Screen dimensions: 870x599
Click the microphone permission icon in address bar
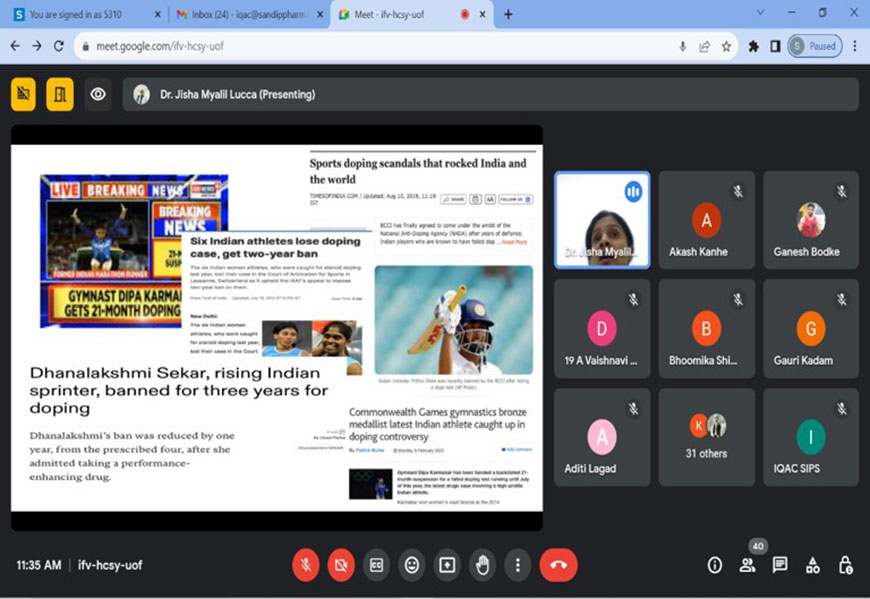[682, 46]
